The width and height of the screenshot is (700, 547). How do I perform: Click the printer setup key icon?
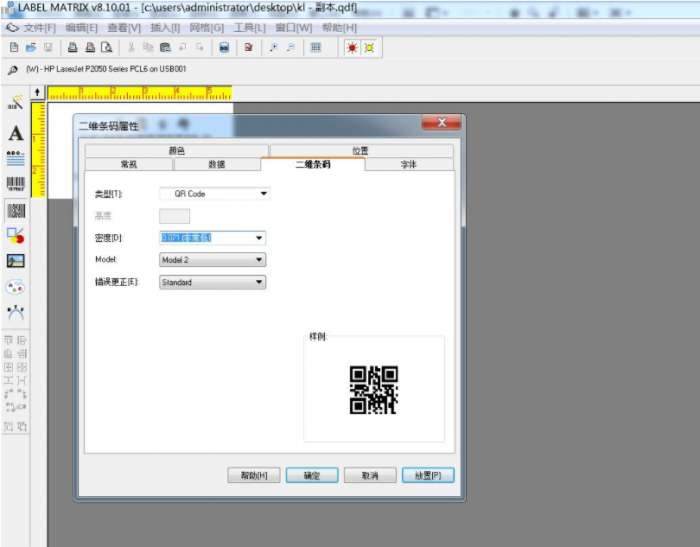coord(12,70)
